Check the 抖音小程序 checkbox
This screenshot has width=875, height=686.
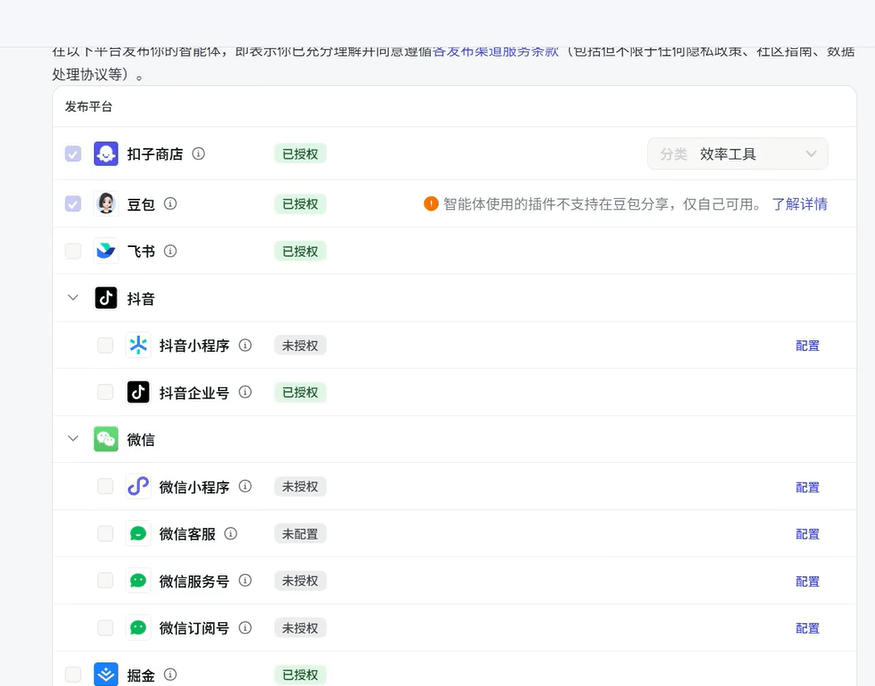pos(105,345)
